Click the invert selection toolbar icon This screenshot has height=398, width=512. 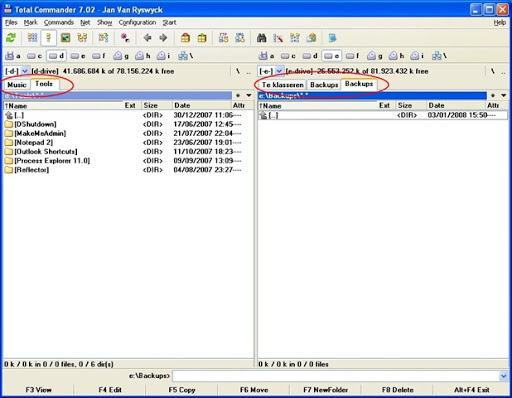pyautogui.click(x=103, y=38)
